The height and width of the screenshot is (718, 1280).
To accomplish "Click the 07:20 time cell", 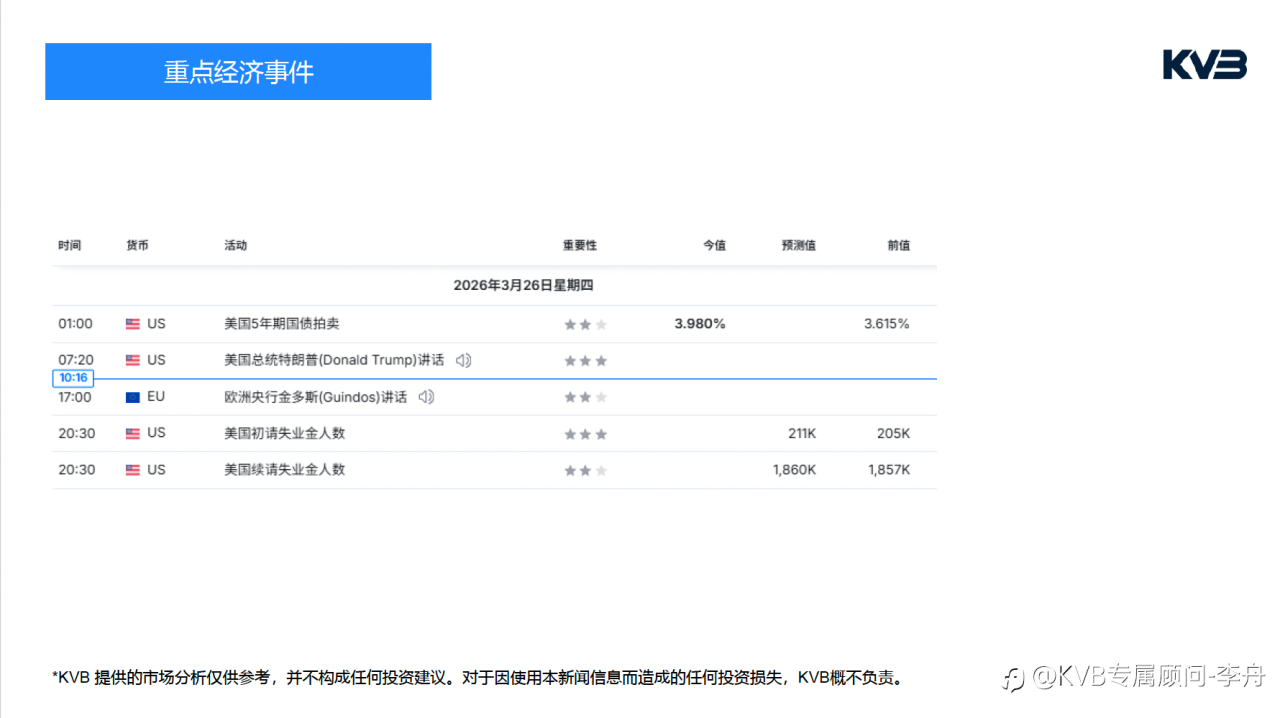I will point(76,360).
